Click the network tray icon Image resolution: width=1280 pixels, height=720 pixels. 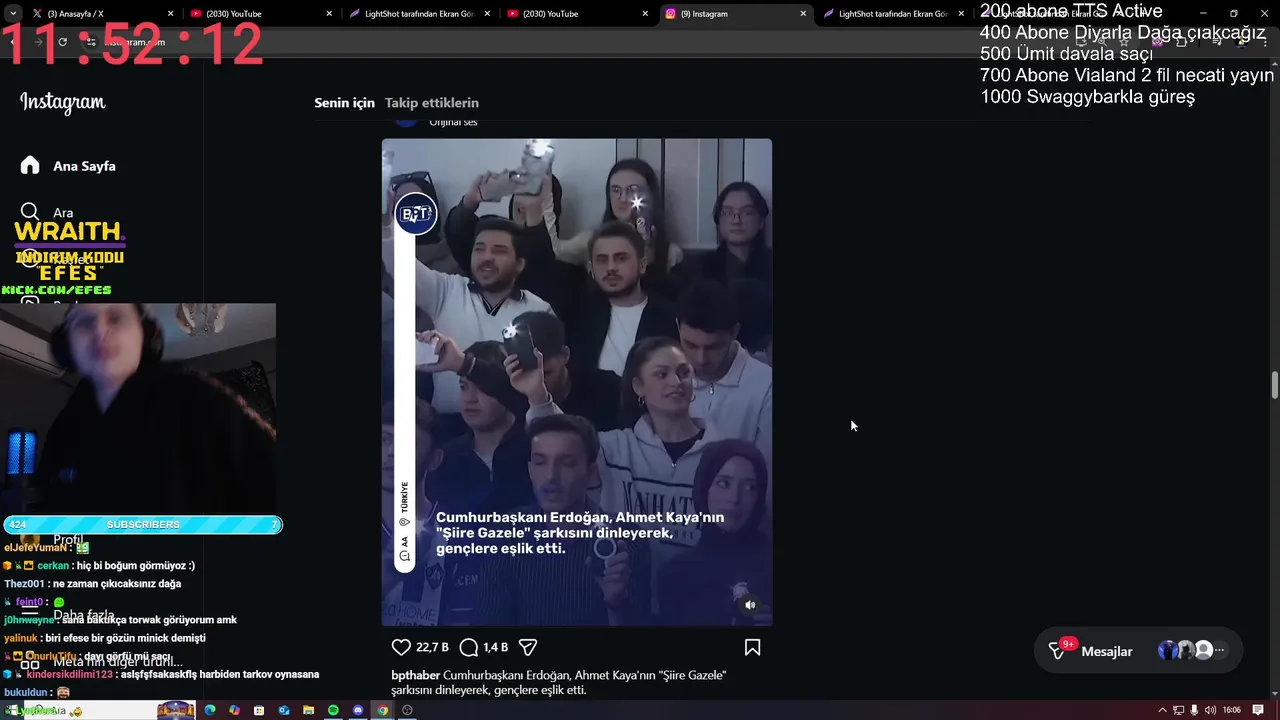[1178, 710]
